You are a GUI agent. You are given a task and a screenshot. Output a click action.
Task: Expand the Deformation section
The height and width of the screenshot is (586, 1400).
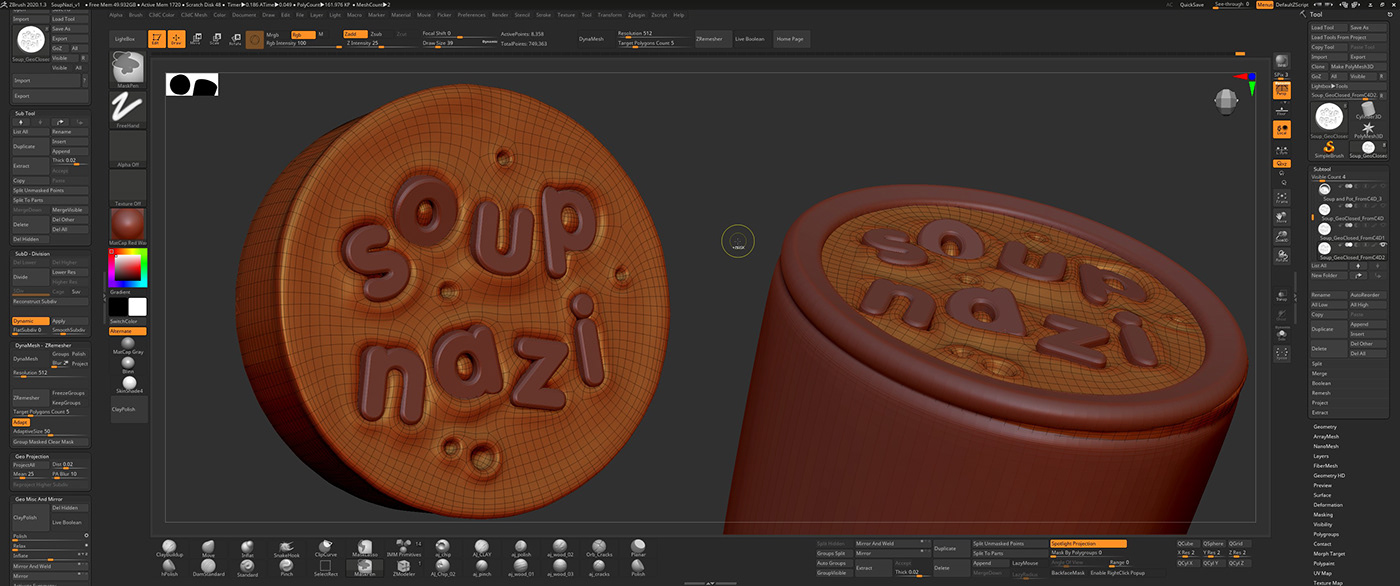coord(1328,505)
